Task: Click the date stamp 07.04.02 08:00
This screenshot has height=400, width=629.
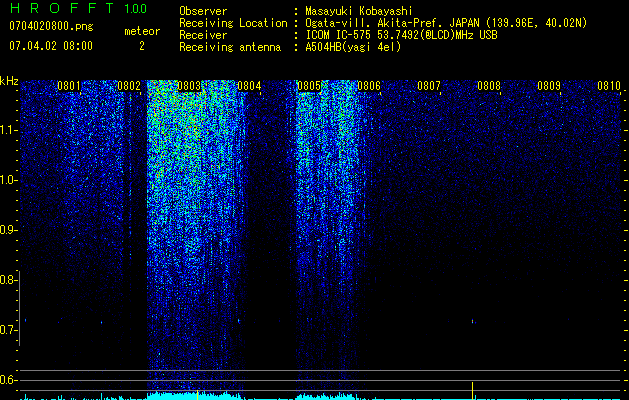Action: 51,46
